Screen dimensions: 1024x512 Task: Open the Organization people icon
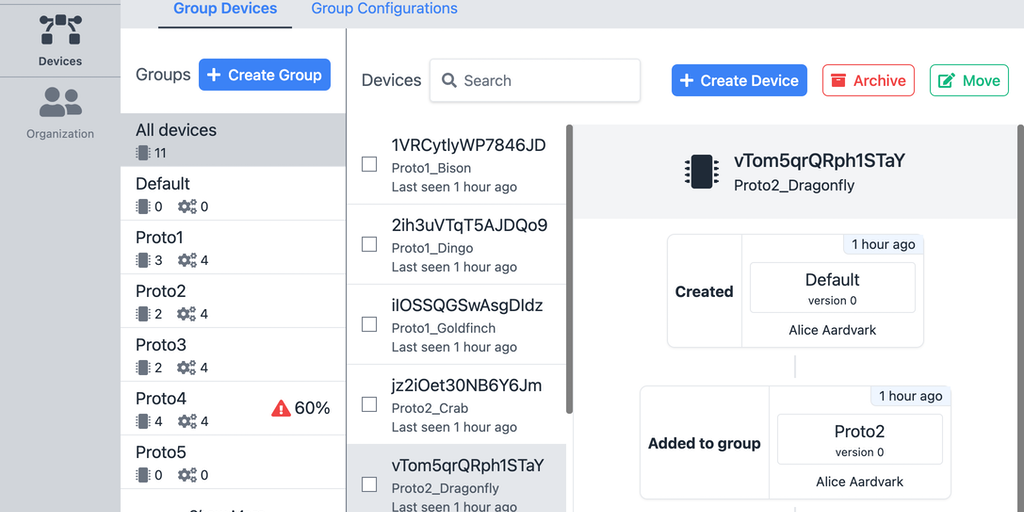(x=60, y=102)
